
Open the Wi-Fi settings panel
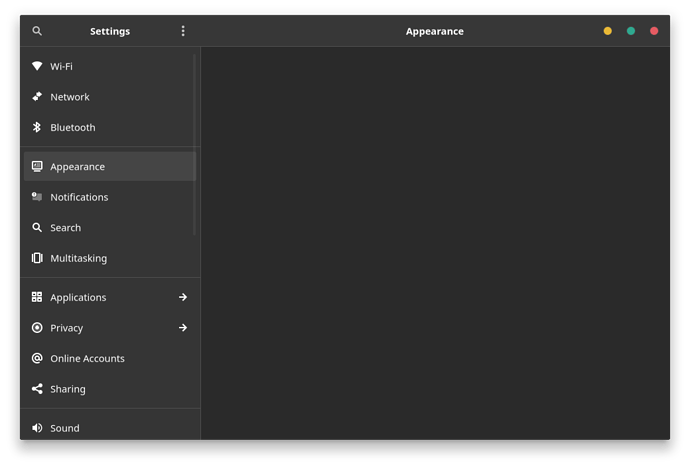pos(109,66)
